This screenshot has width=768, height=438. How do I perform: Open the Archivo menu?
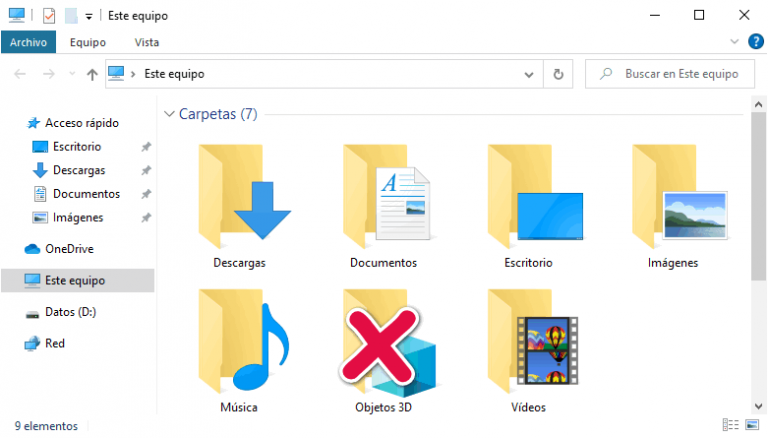coord(29,42)
